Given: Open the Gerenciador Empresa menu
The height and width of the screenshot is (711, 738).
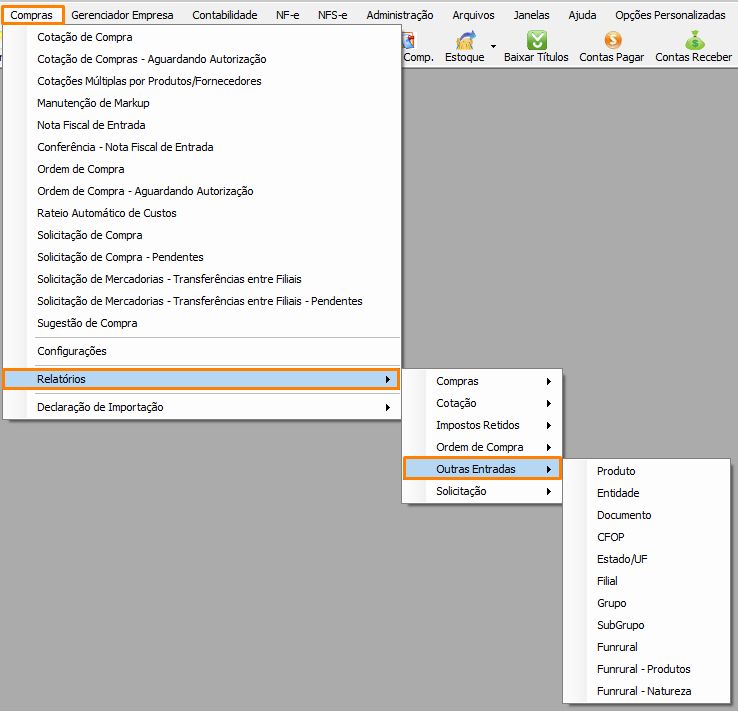Looking at the screenshot, I should coord(122,15).
